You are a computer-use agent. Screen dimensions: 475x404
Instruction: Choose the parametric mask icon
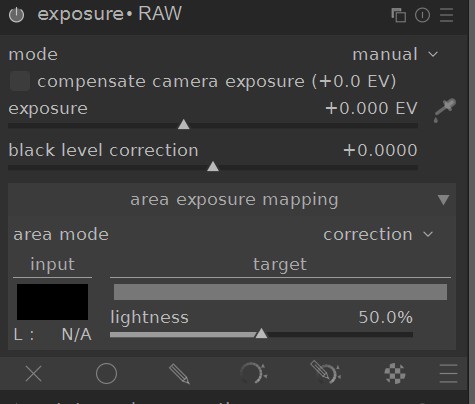tap(253, 373)
